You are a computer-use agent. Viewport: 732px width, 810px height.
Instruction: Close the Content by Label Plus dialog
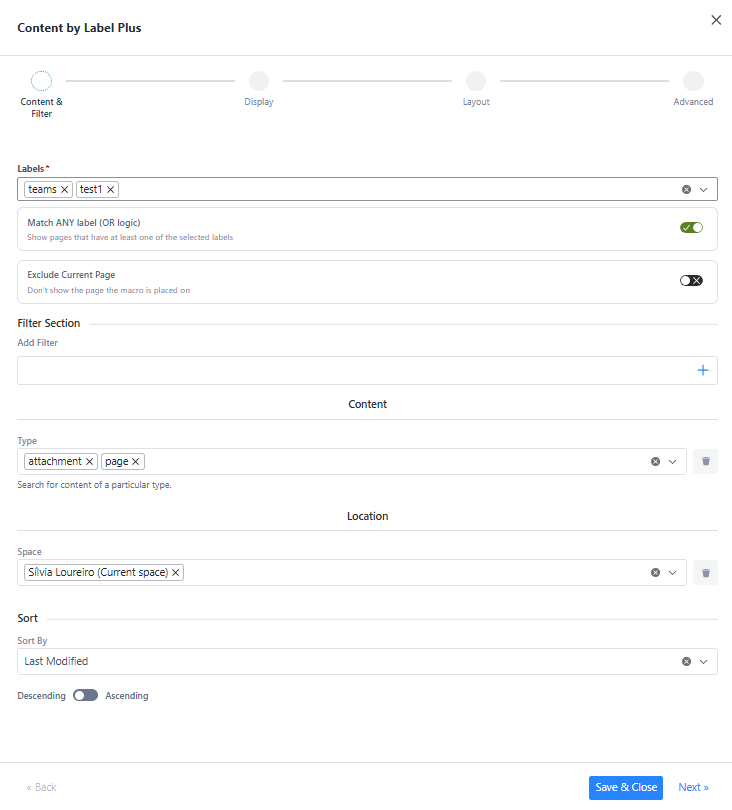click(715, 20)
